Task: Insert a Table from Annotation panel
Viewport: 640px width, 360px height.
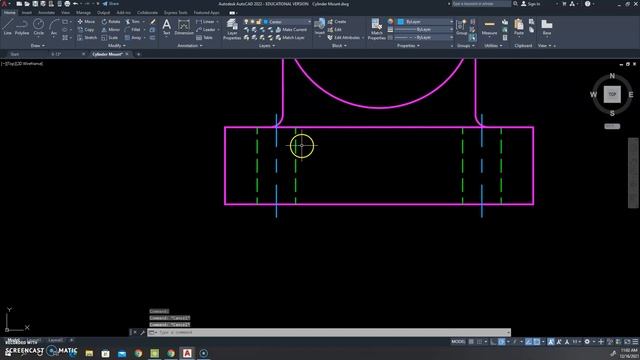Action: click(204, 38)
